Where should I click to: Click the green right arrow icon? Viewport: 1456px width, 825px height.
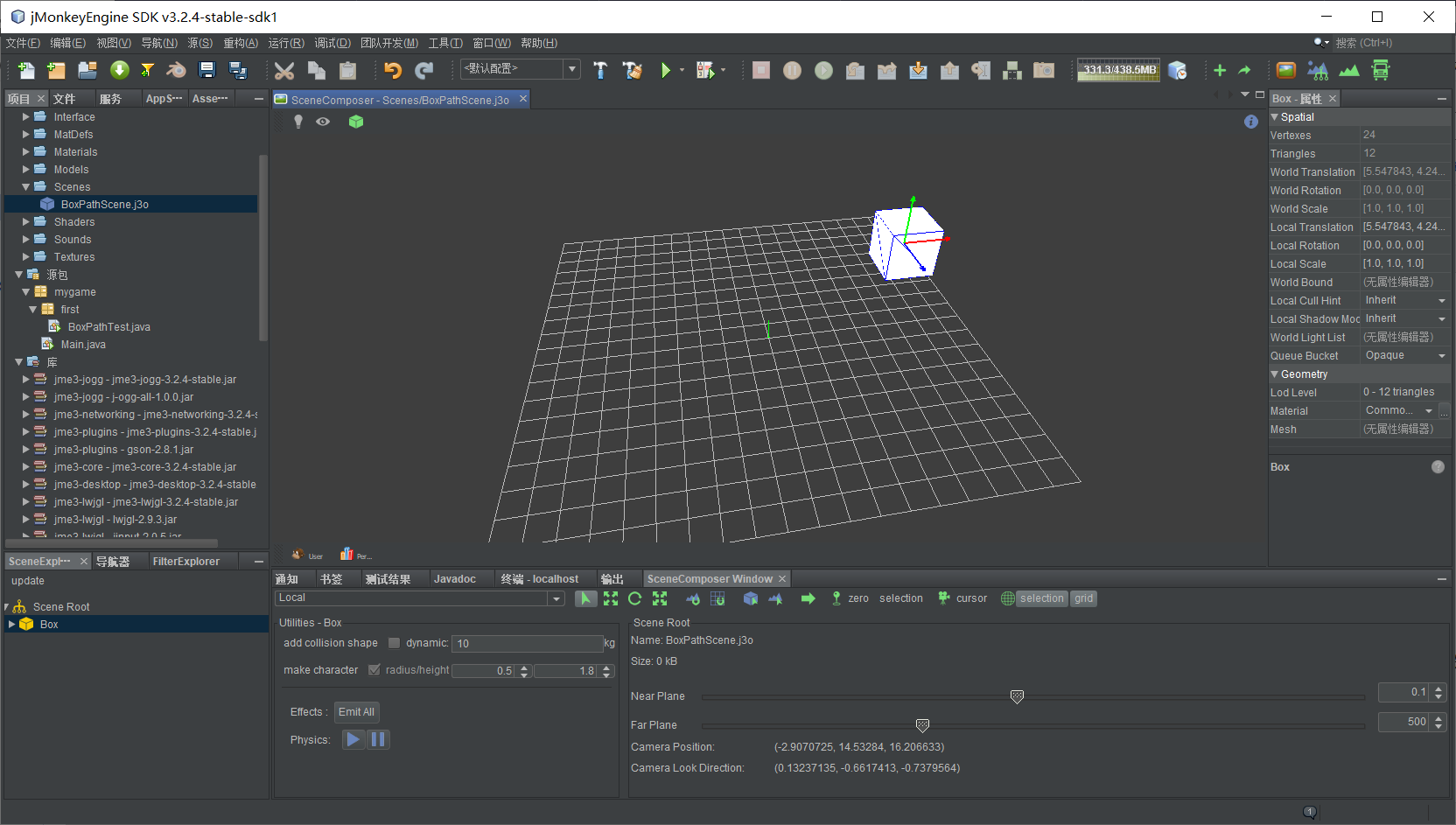pyautogui.click(x=808, y=598)
